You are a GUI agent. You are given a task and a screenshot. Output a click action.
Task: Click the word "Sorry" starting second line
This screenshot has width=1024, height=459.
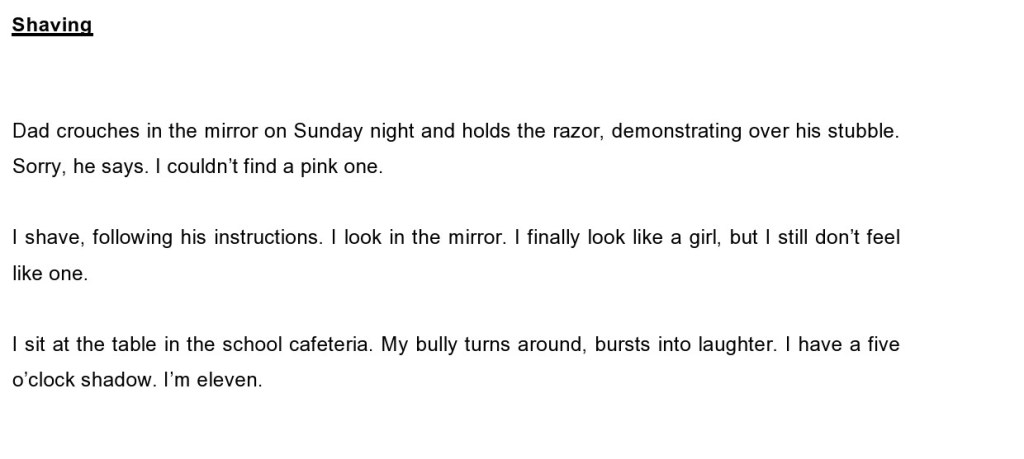click(x=38, y=167)
